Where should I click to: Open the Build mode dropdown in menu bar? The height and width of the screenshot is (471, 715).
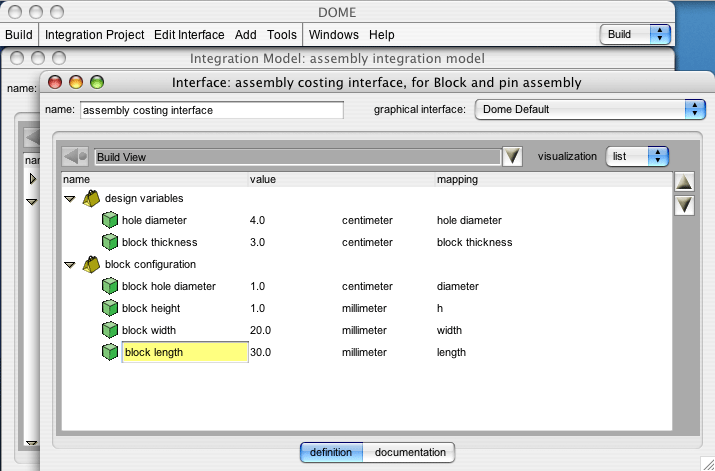click(x=635, y=35)
